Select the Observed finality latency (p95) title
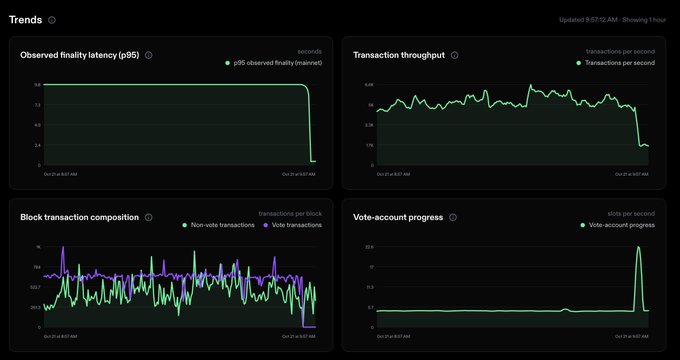The height and width of the screenshot is (360, 680). point(80,55)
